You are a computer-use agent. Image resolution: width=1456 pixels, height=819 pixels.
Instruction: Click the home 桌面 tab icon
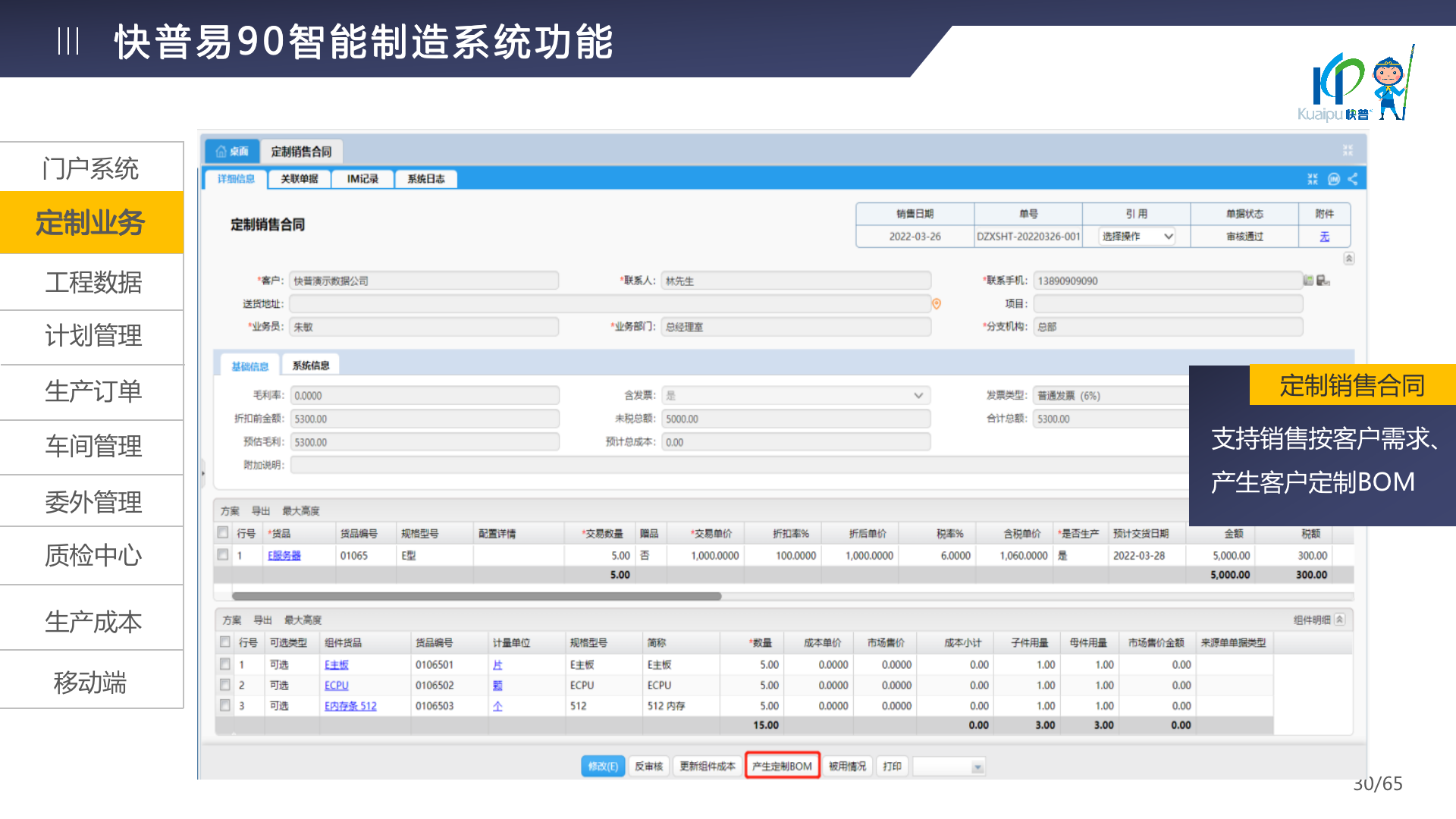pyautogui.click(x=221, y=152)
